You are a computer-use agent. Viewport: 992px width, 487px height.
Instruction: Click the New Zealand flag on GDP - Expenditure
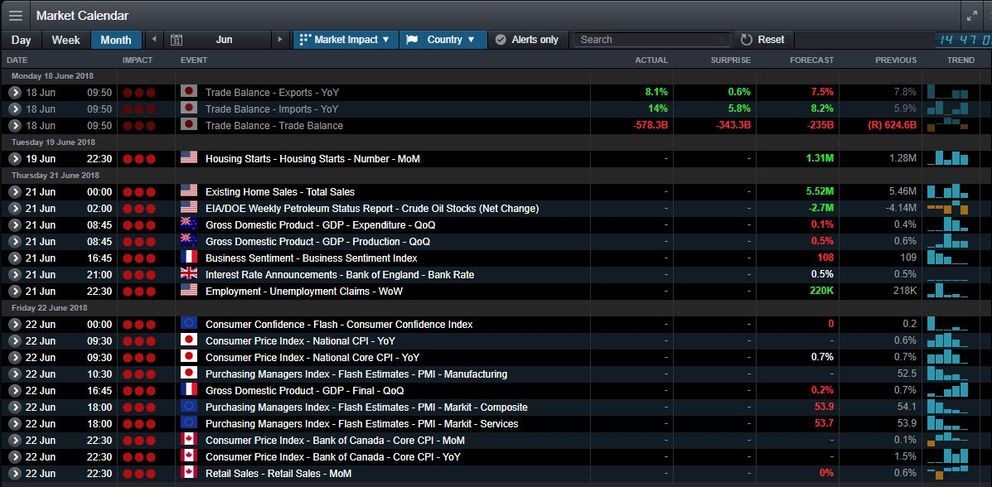pos(189,225)
